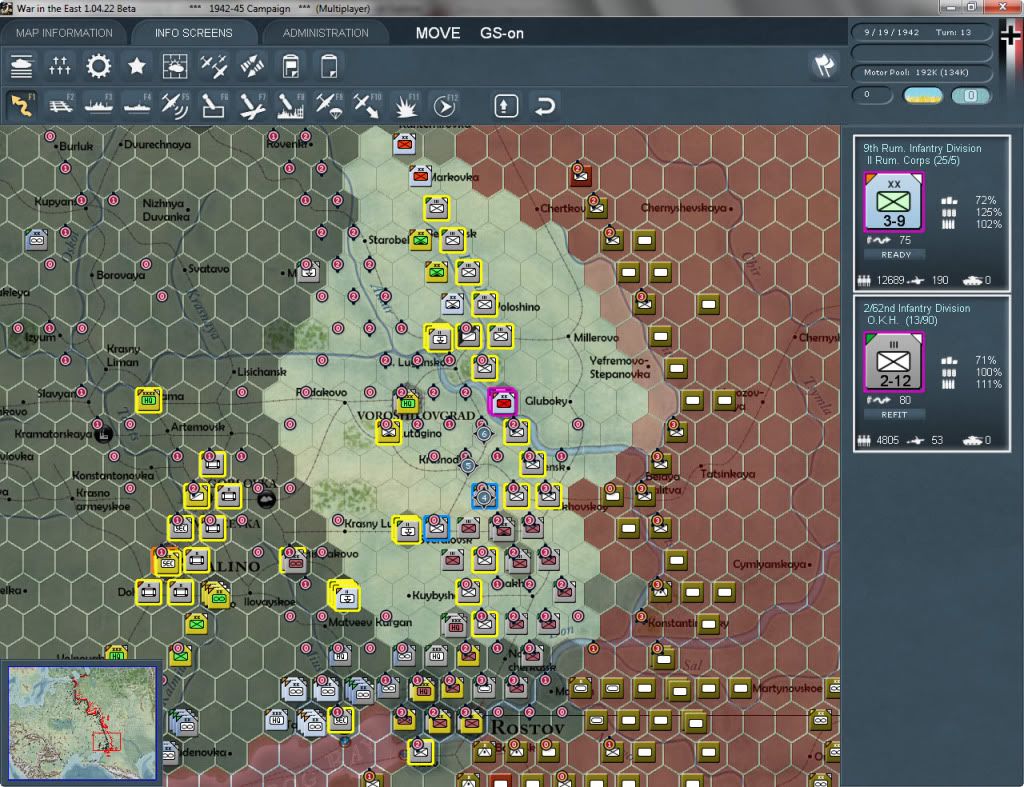Viewport: 1024px width, 787px height.
Task: Open the production gear icon
Action: 99,66
